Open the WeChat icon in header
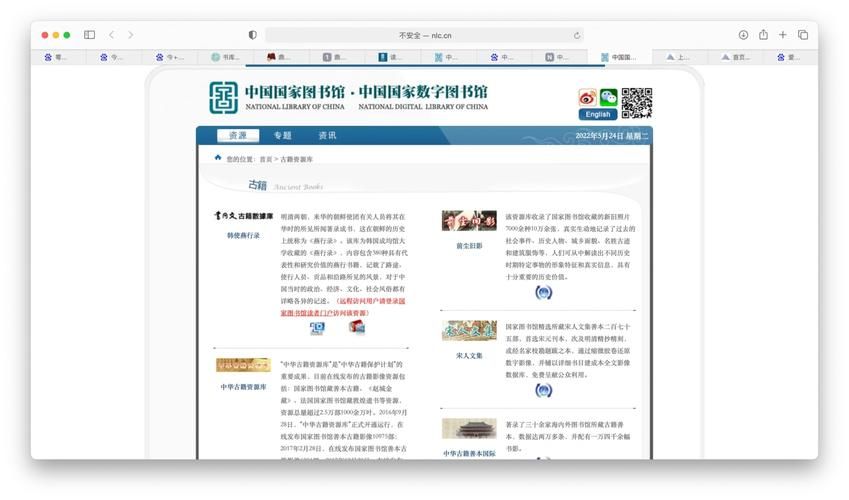849x500 pixels. pyautogui.click(x=608, y=98)
